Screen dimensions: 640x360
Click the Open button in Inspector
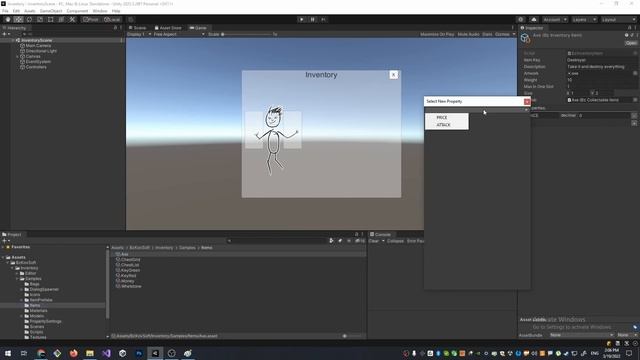631,43
